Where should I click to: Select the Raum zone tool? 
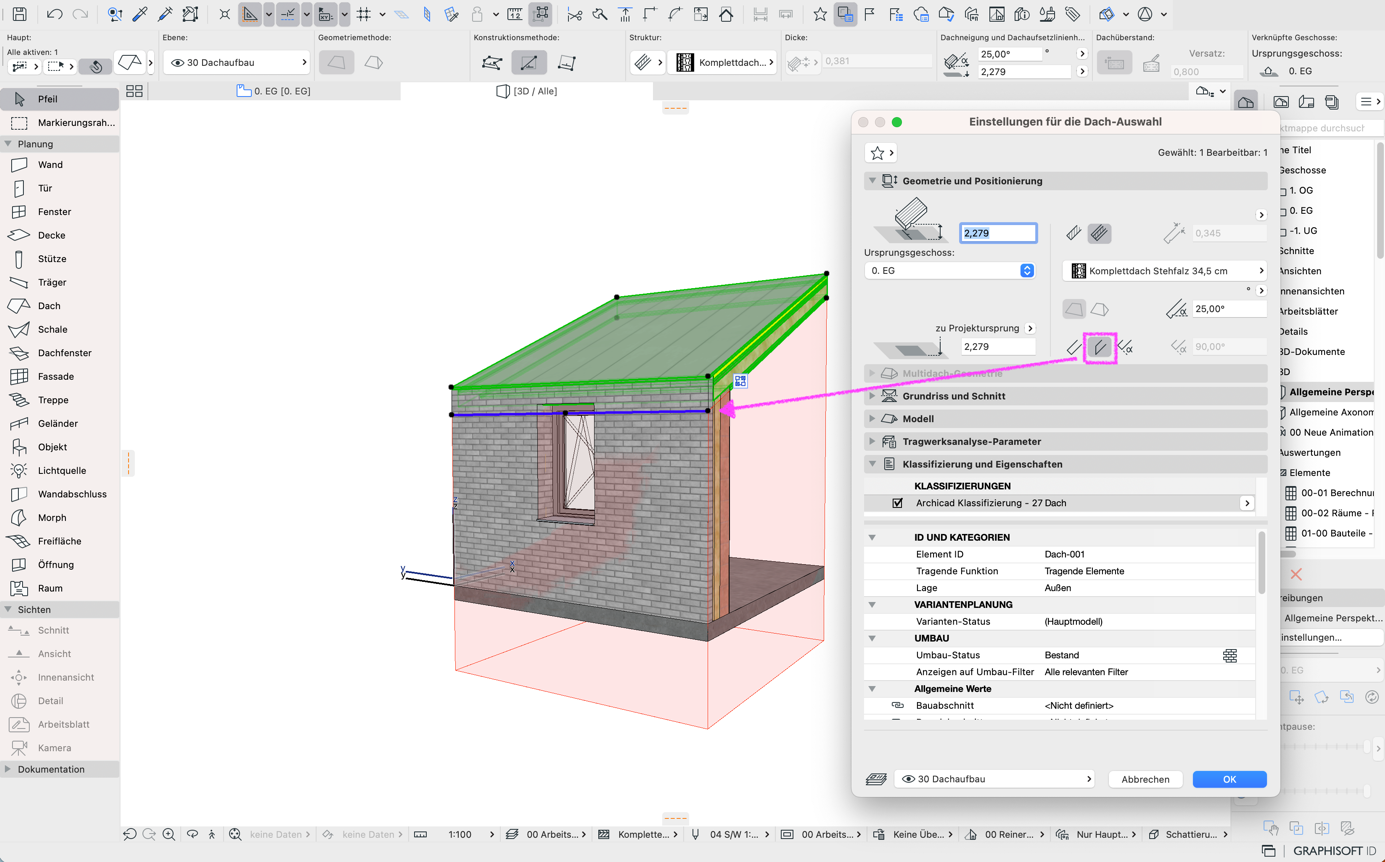click(x=60, y=588)
